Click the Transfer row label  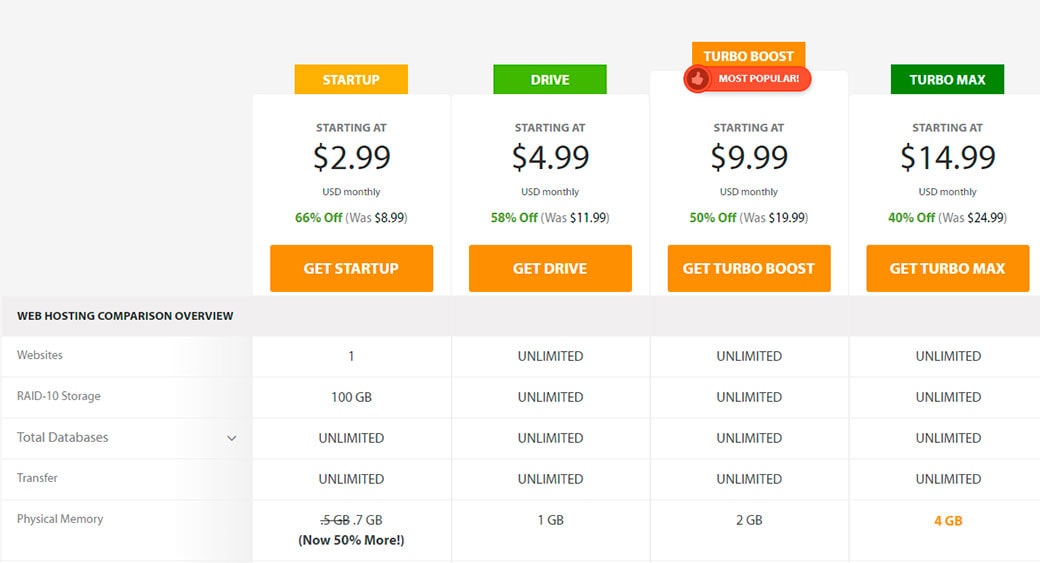[37, 478]
